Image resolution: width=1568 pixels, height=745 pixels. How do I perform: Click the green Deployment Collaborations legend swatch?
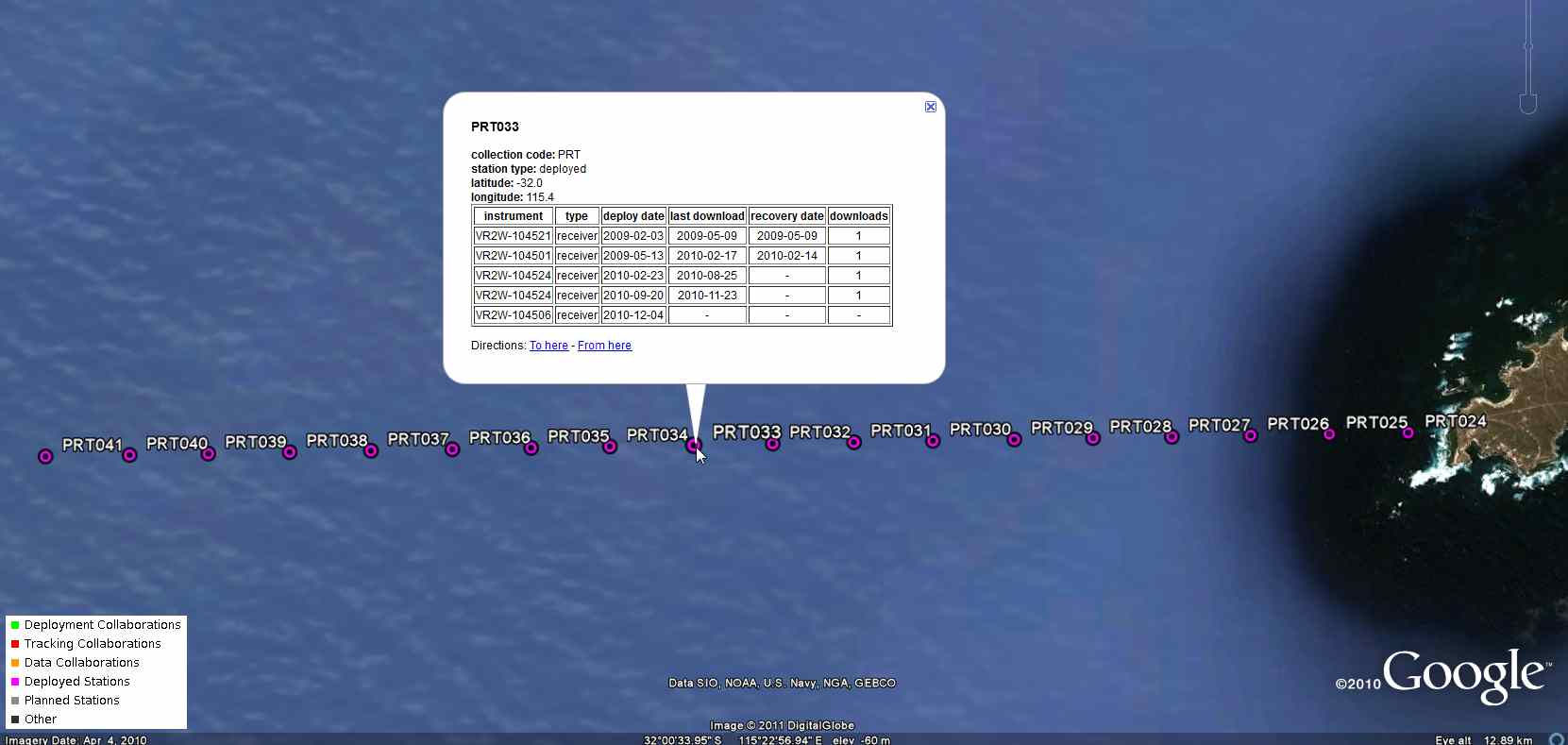coord(15,625)
